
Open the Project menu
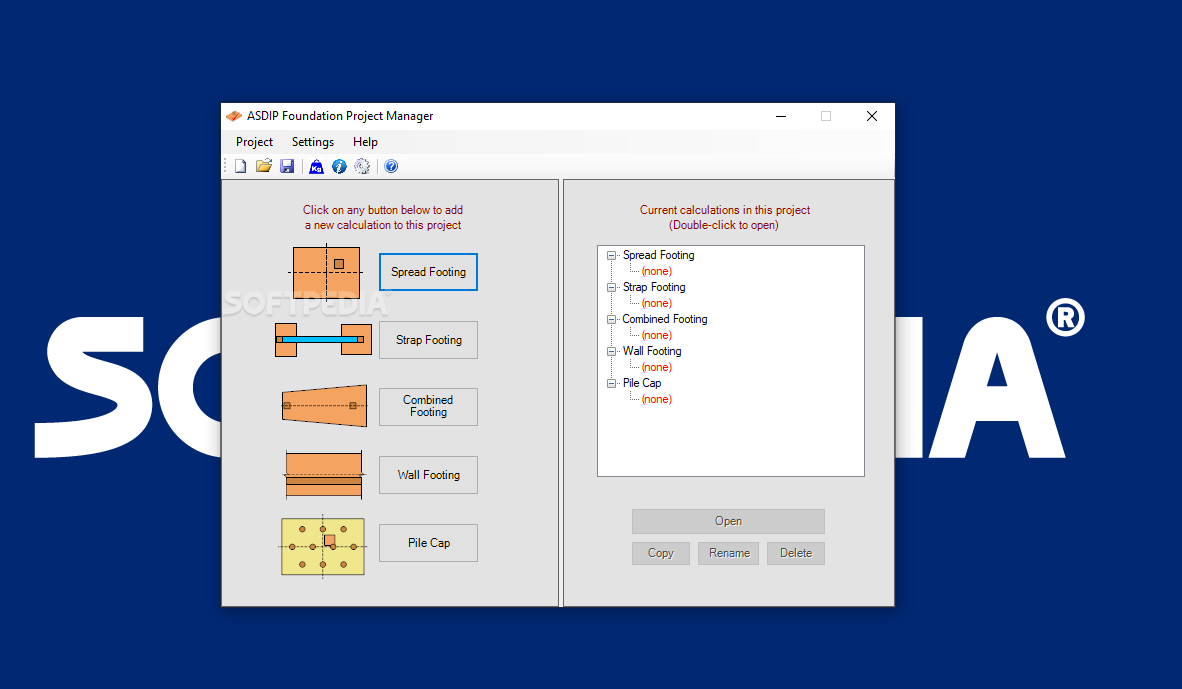(254, 142)
